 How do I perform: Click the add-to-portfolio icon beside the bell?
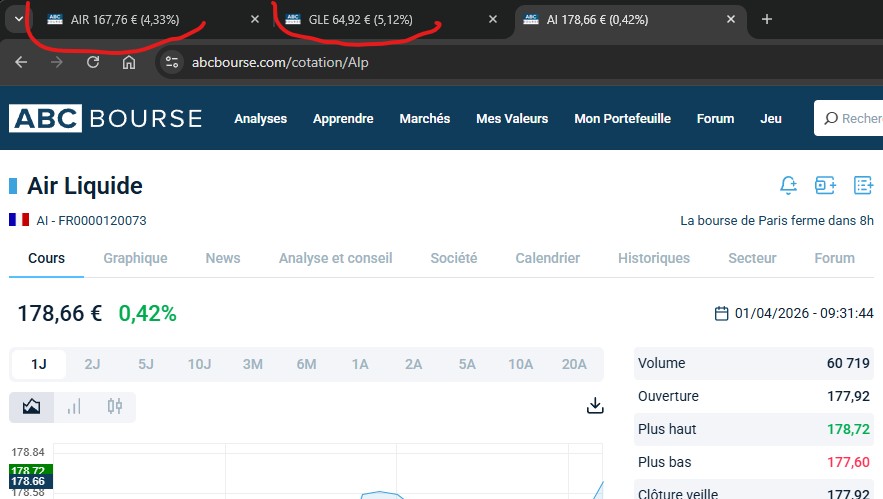[x=825, y=185]
